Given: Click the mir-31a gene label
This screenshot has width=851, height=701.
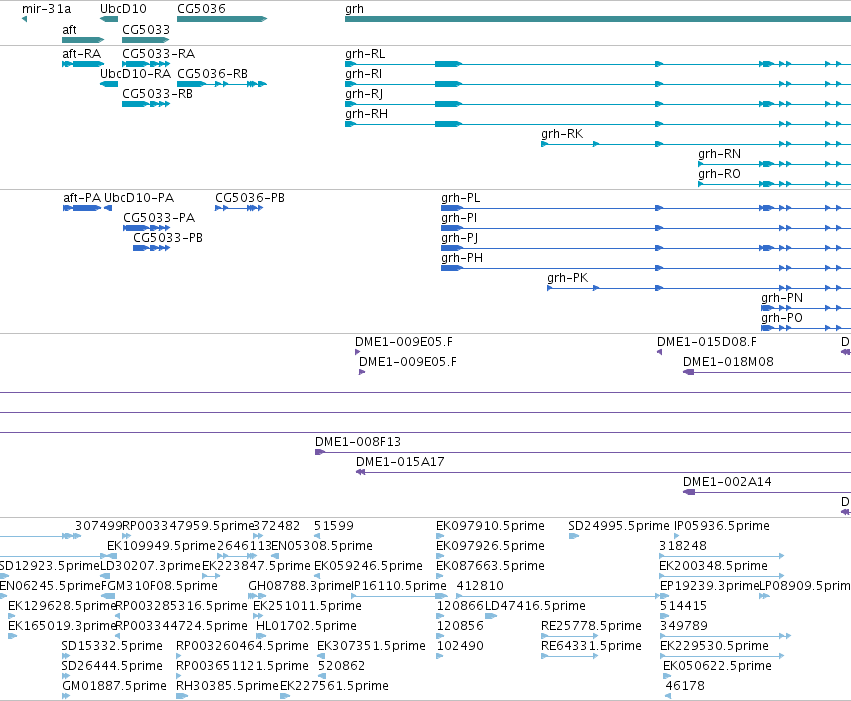Looking at the screenshot, I should coord(47,9).
